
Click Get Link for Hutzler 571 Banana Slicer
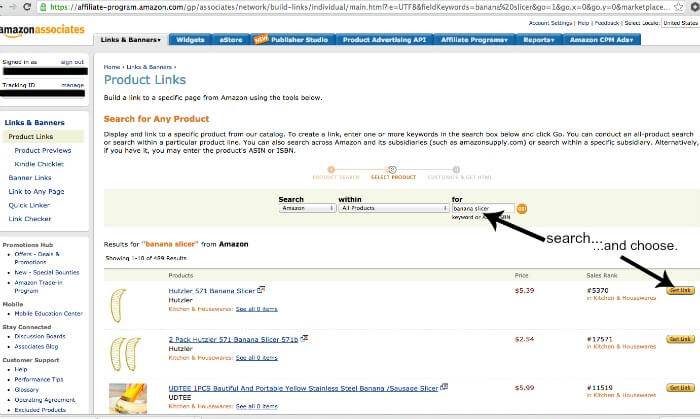coord(680,290)
